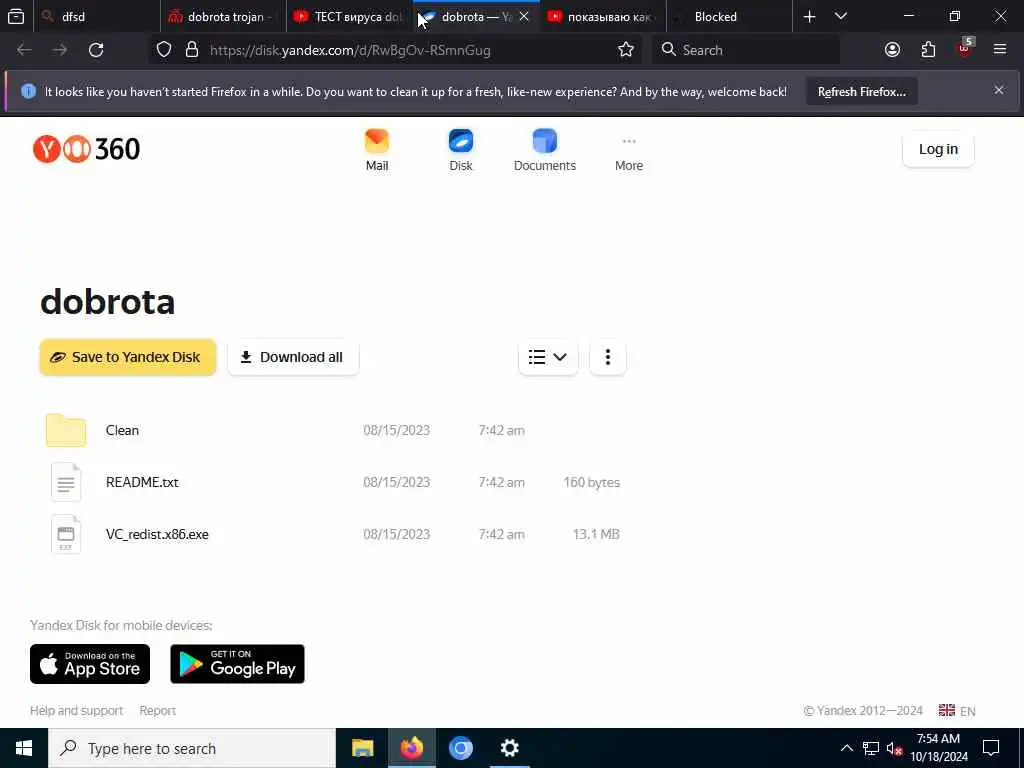This screenshot has height=768, width=1024.
Task: Open Firefox tracking protection shield
Action: [x=164, y=50]
